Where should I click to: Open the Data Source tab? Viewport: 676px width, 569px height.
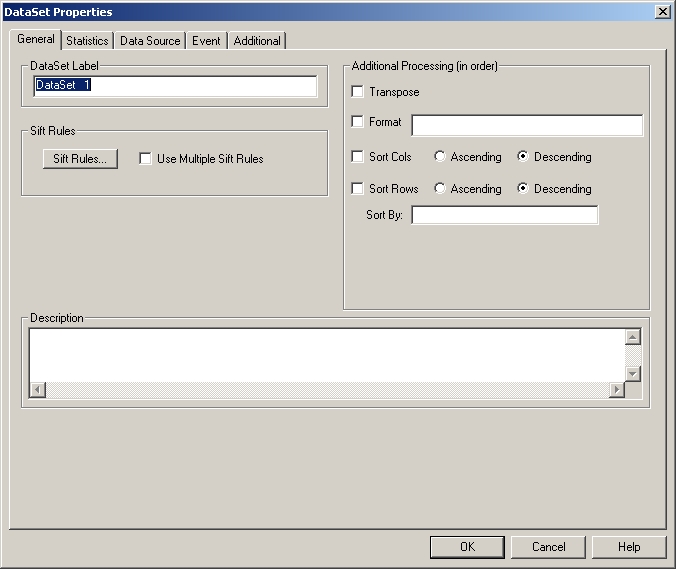150,41
